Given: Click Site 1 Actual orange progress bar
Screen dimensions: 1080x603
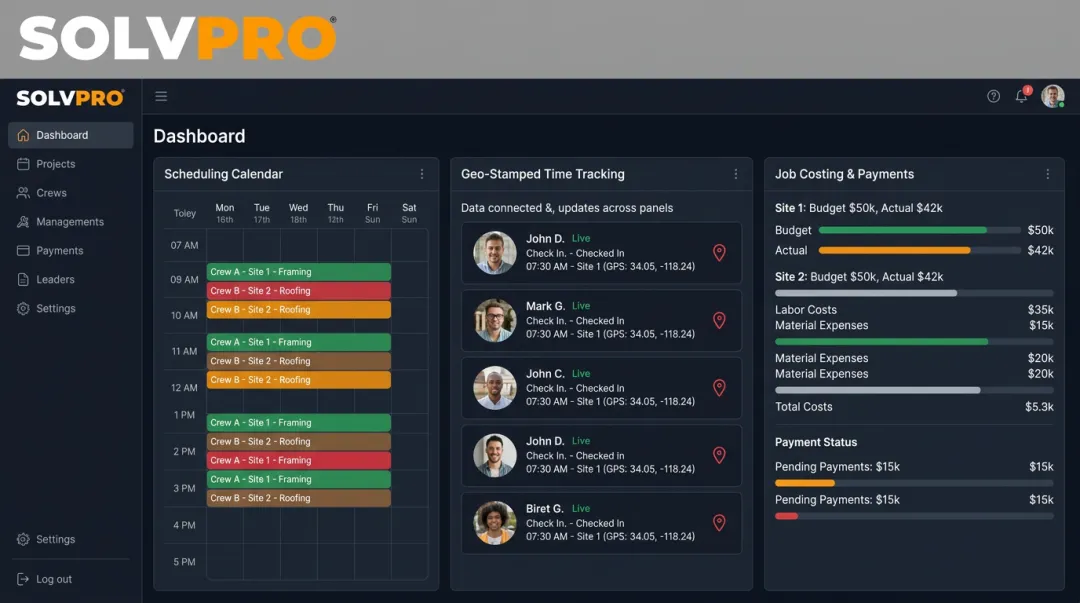Looking at the screenshot, I should pyautogui.click(x=919, y=250).
